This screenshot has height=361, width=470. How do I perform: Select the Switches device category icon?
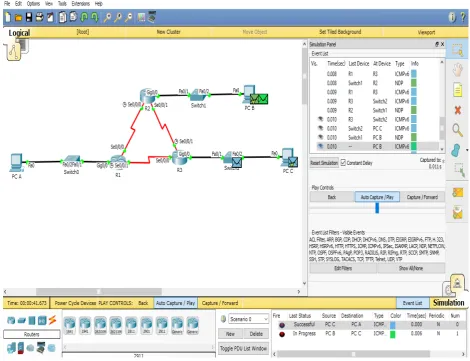click(22, 320)
